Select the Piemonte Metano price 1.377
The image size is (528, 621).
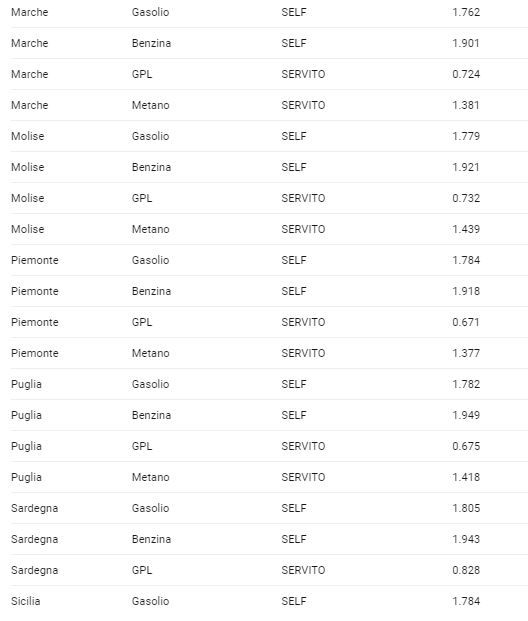point(466,353)
